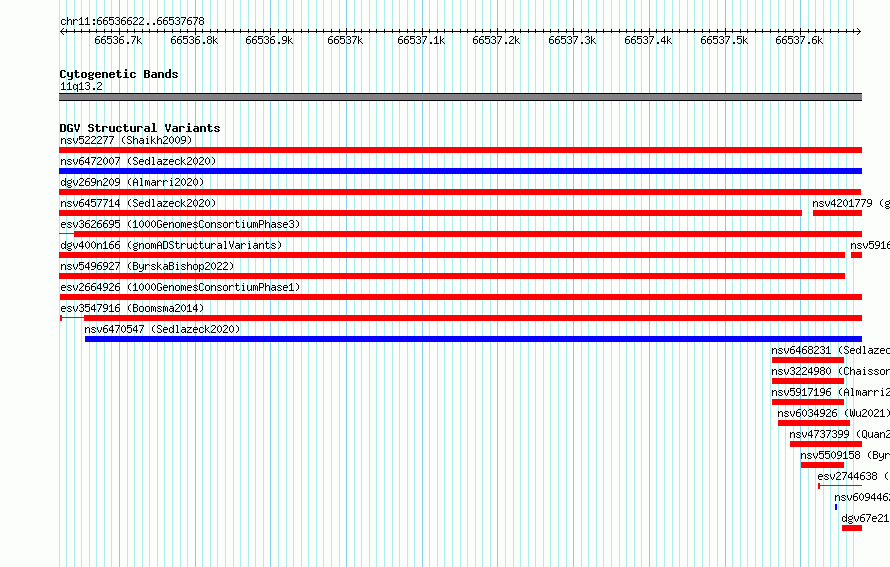Image resolution: width=890 pixels, height=567 pixels.
Task: Click the Cytogenetic Bands track title
Action: click(x=119, y=74)
